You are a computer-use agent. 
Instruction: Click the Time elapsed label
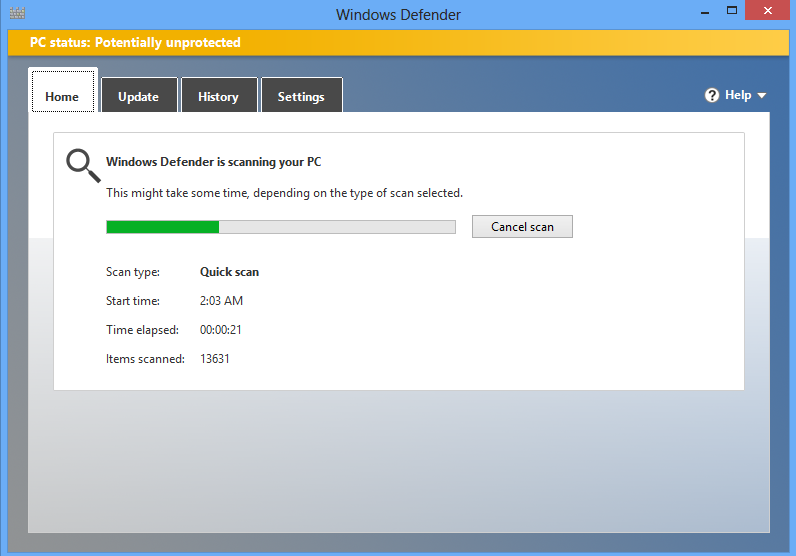point(142,330)
